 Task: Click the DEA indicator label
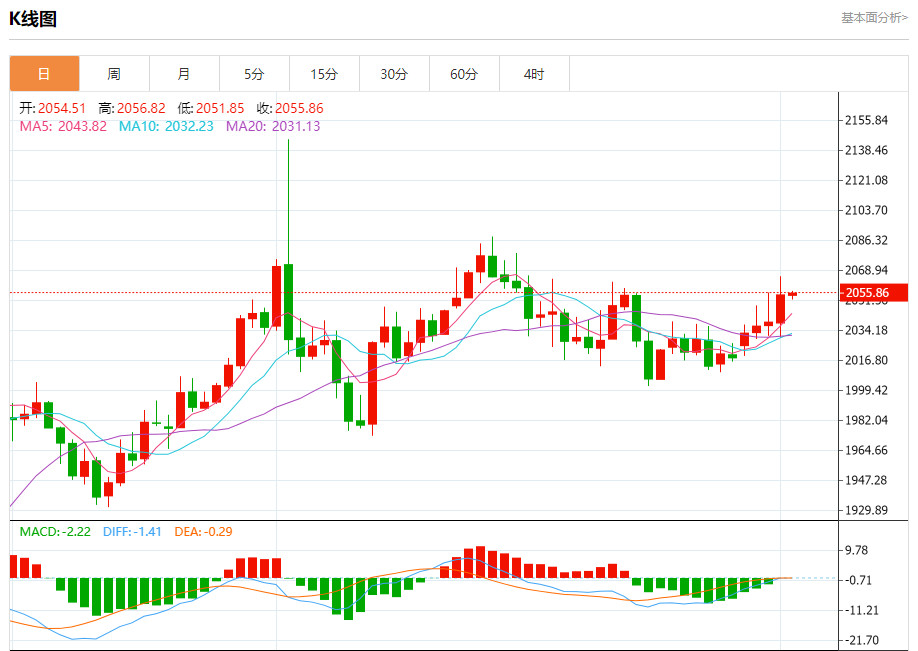[203, 532]
